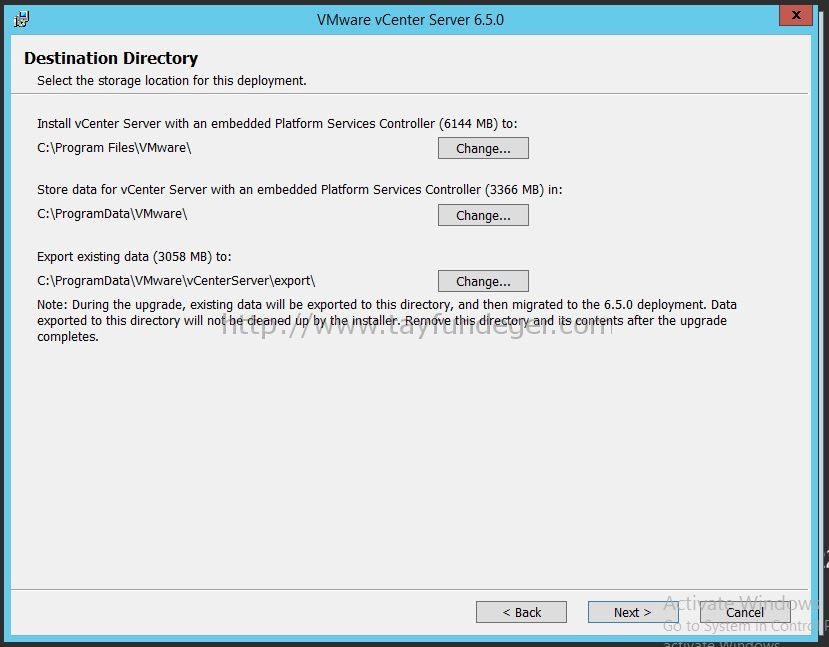Change the export existing data directory
Screen dimensions: 829x647
[483, 282]
